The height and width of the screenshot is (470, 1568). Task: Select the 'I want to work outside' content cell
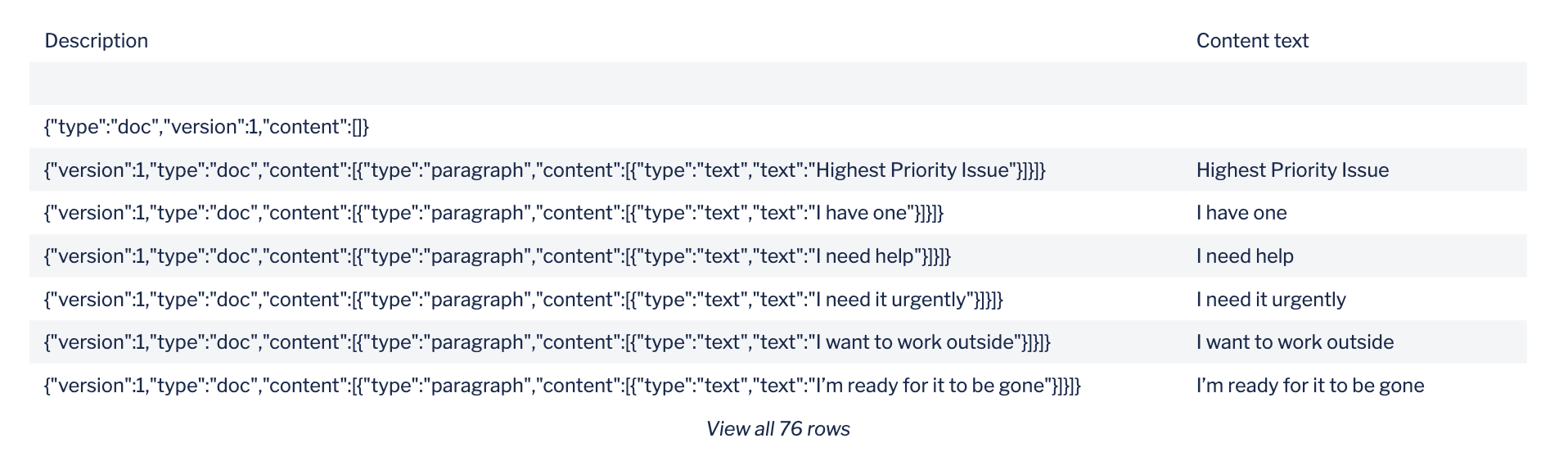click(x=1295, y=342)
